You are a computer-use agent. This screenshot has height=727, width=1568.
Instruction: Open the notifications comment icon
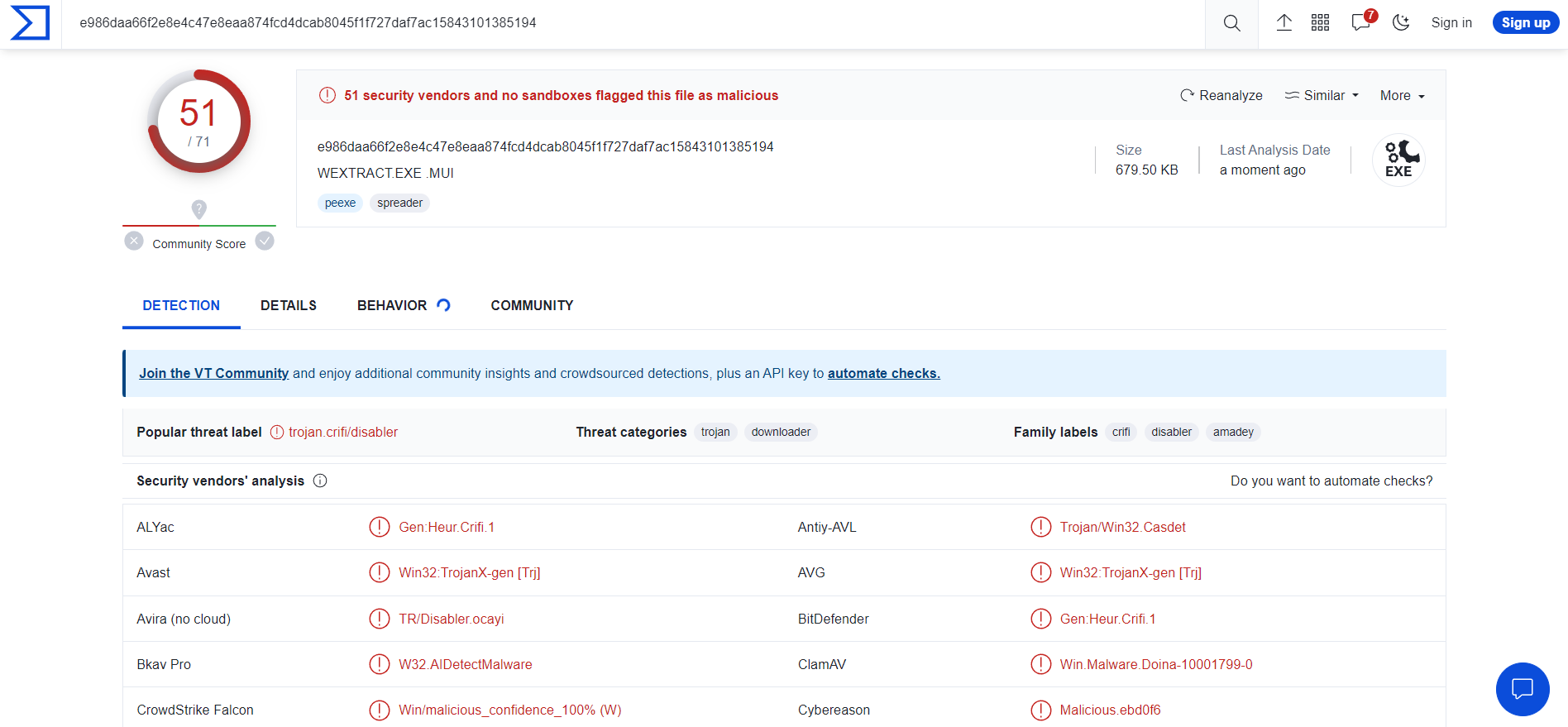click(x=1361, y=22)
